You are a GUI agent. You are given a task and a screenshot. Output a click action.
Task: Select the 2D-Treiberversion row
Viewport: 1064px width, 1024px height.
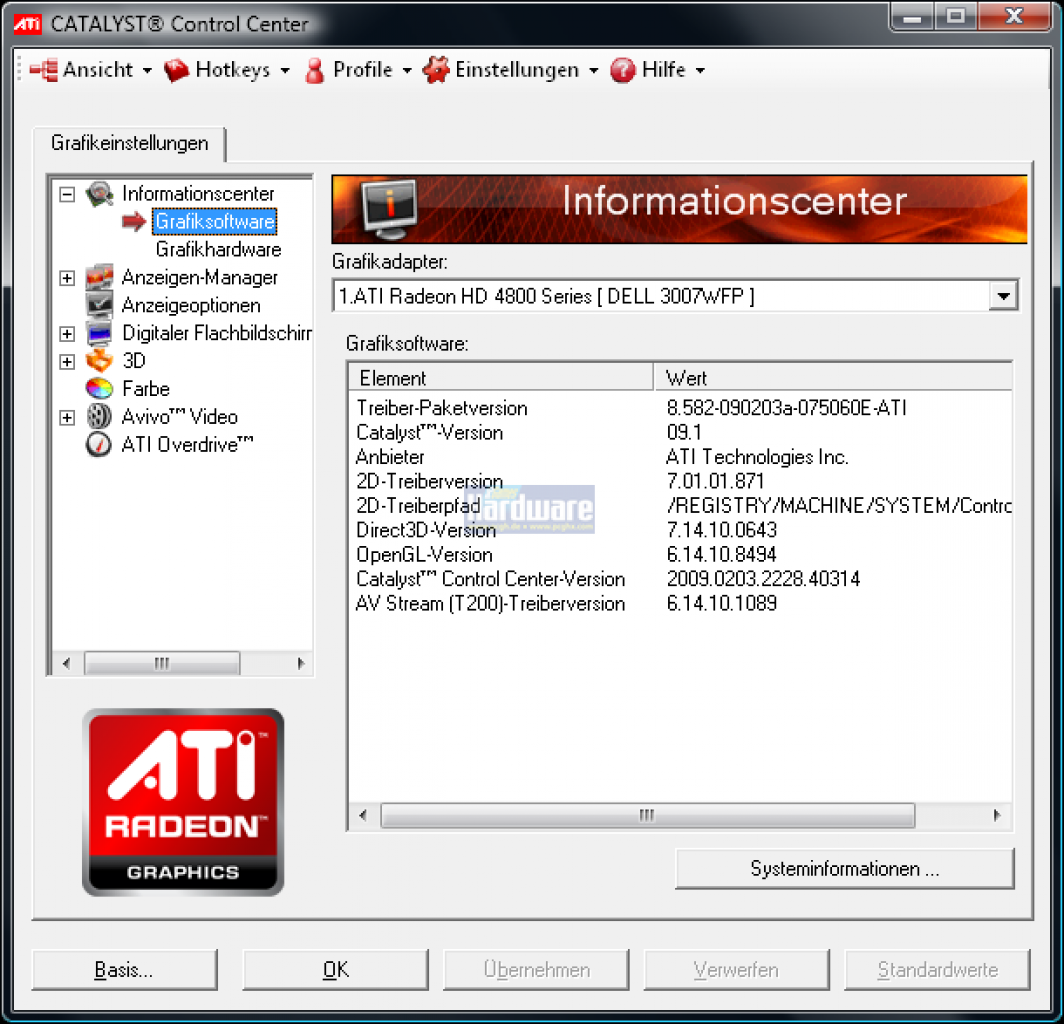click(x=680, y=481)
